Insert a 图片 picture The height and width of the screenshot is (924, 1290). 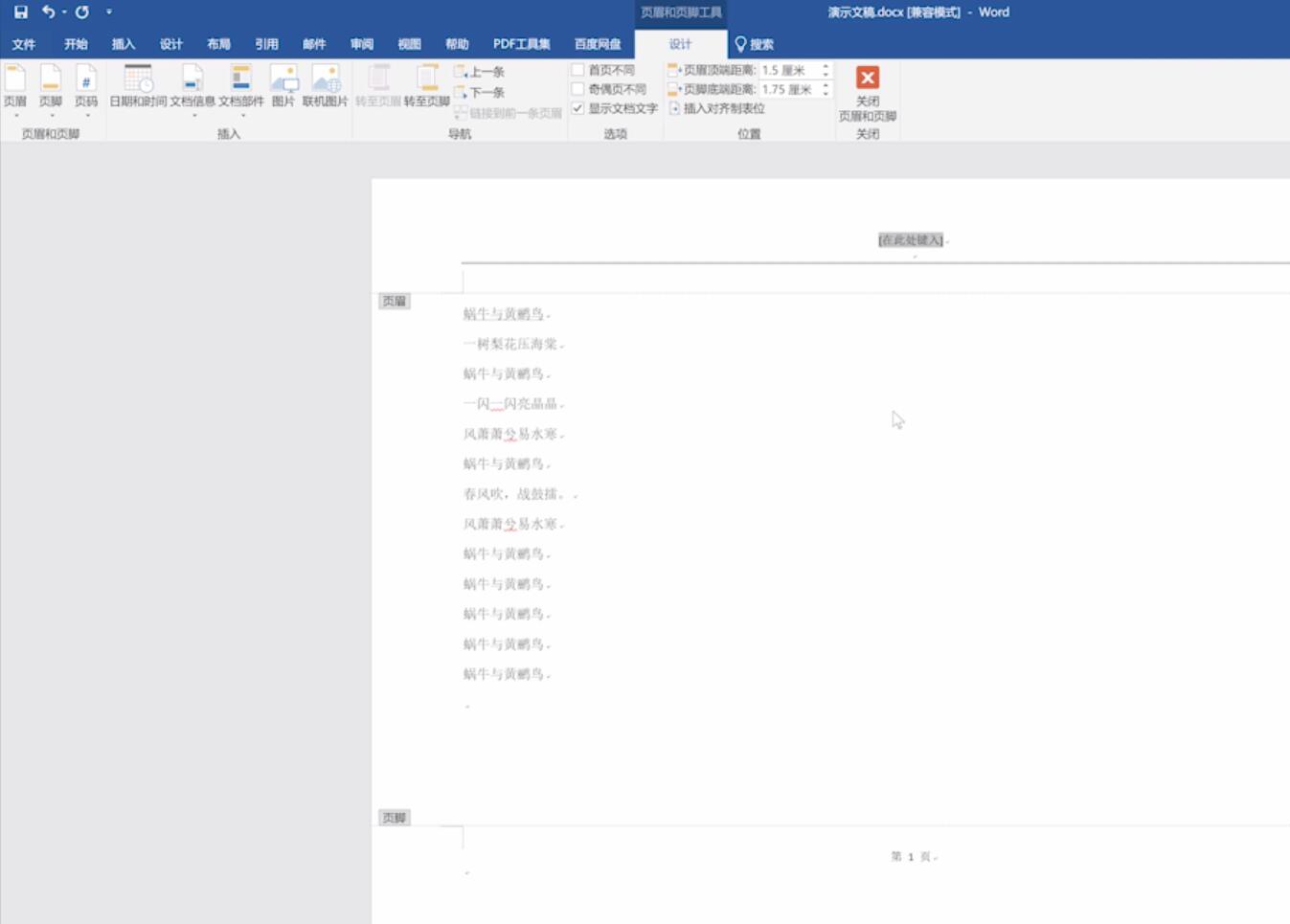tap(283, 86)
